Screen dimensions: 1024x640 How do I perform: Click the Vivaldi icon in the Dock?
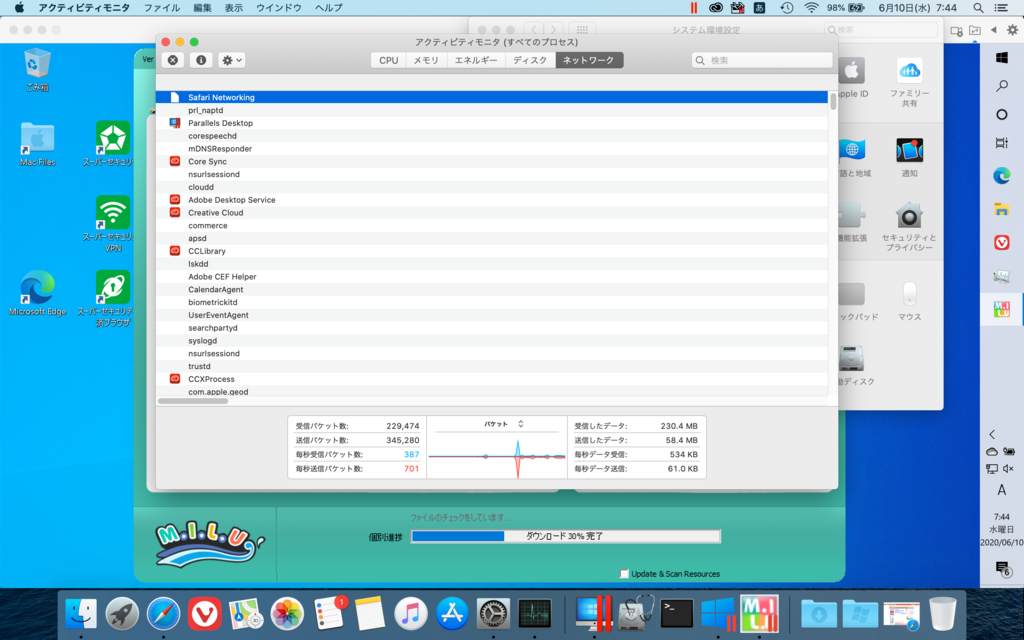point(204,612)
